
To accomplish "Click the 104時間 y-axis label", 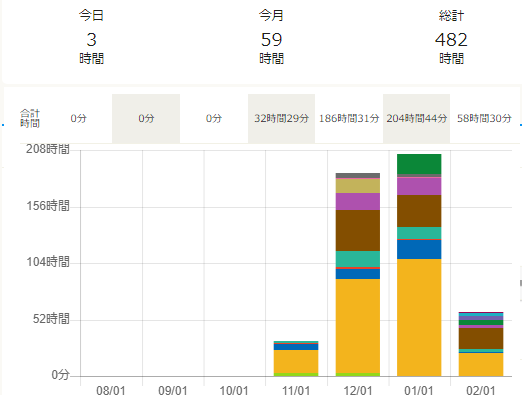I will tap(48, 262).
